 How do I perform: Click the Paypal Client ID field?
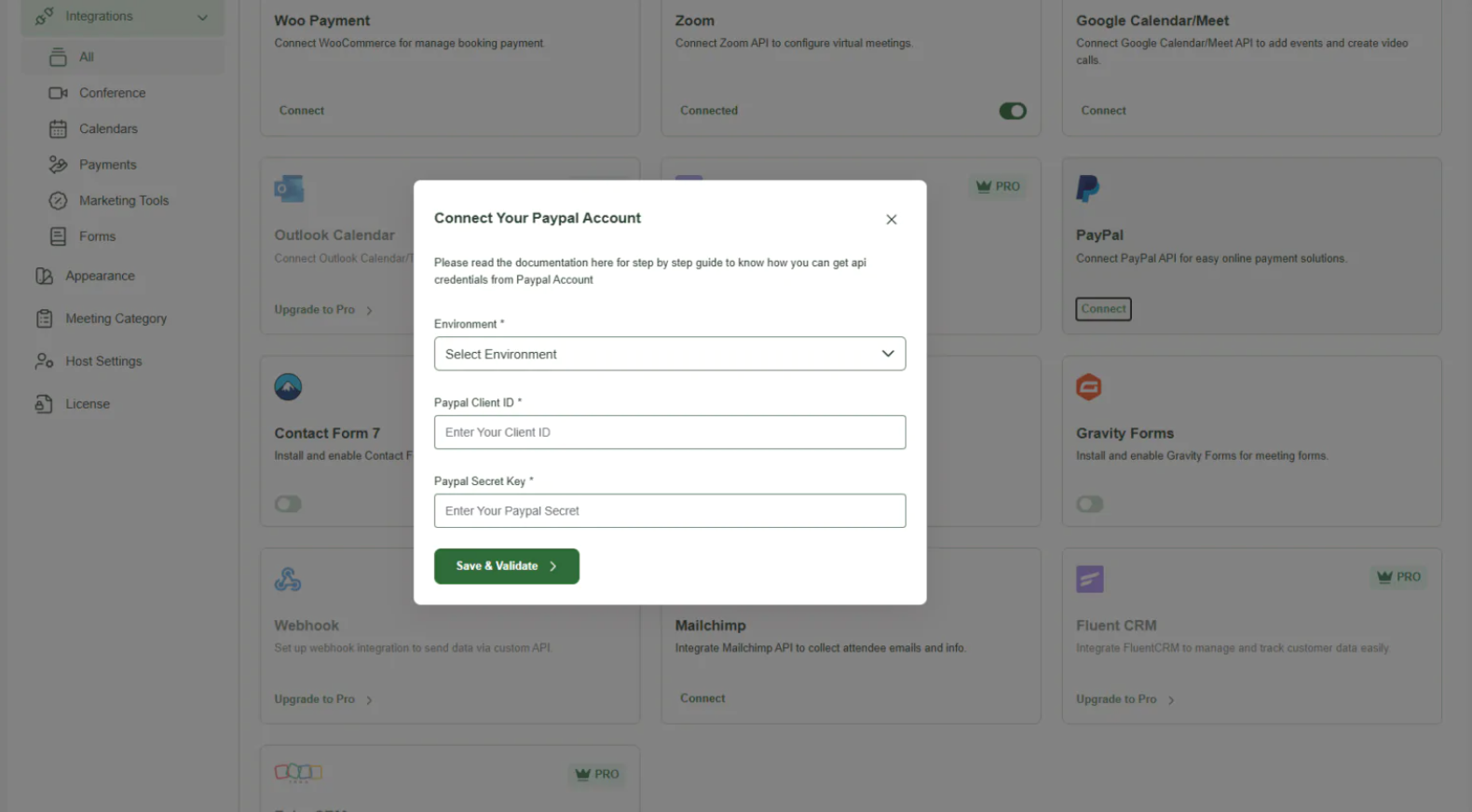pos(670,432)
